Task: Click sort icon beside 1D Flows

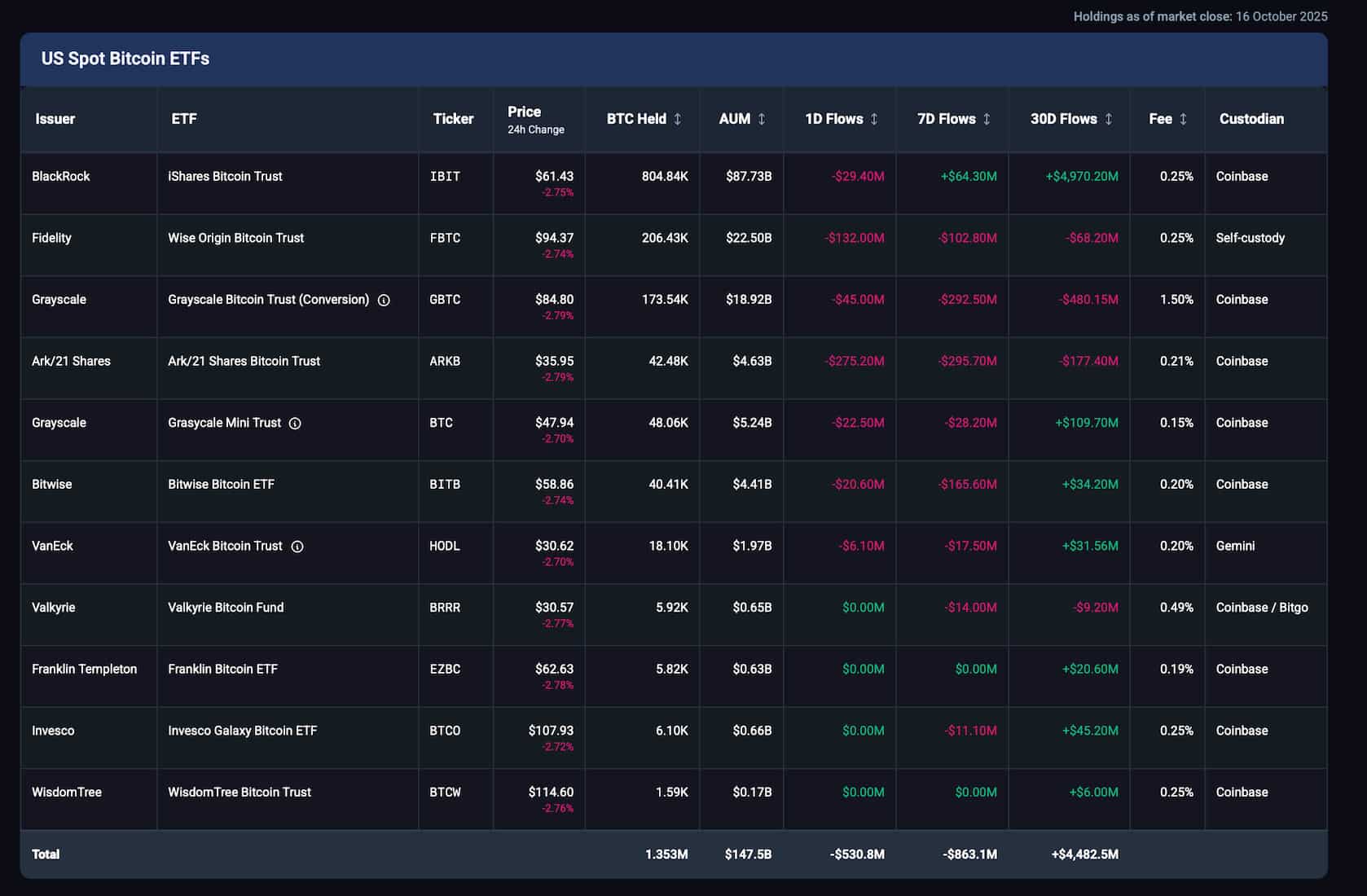Action: [x=874, y=119]
